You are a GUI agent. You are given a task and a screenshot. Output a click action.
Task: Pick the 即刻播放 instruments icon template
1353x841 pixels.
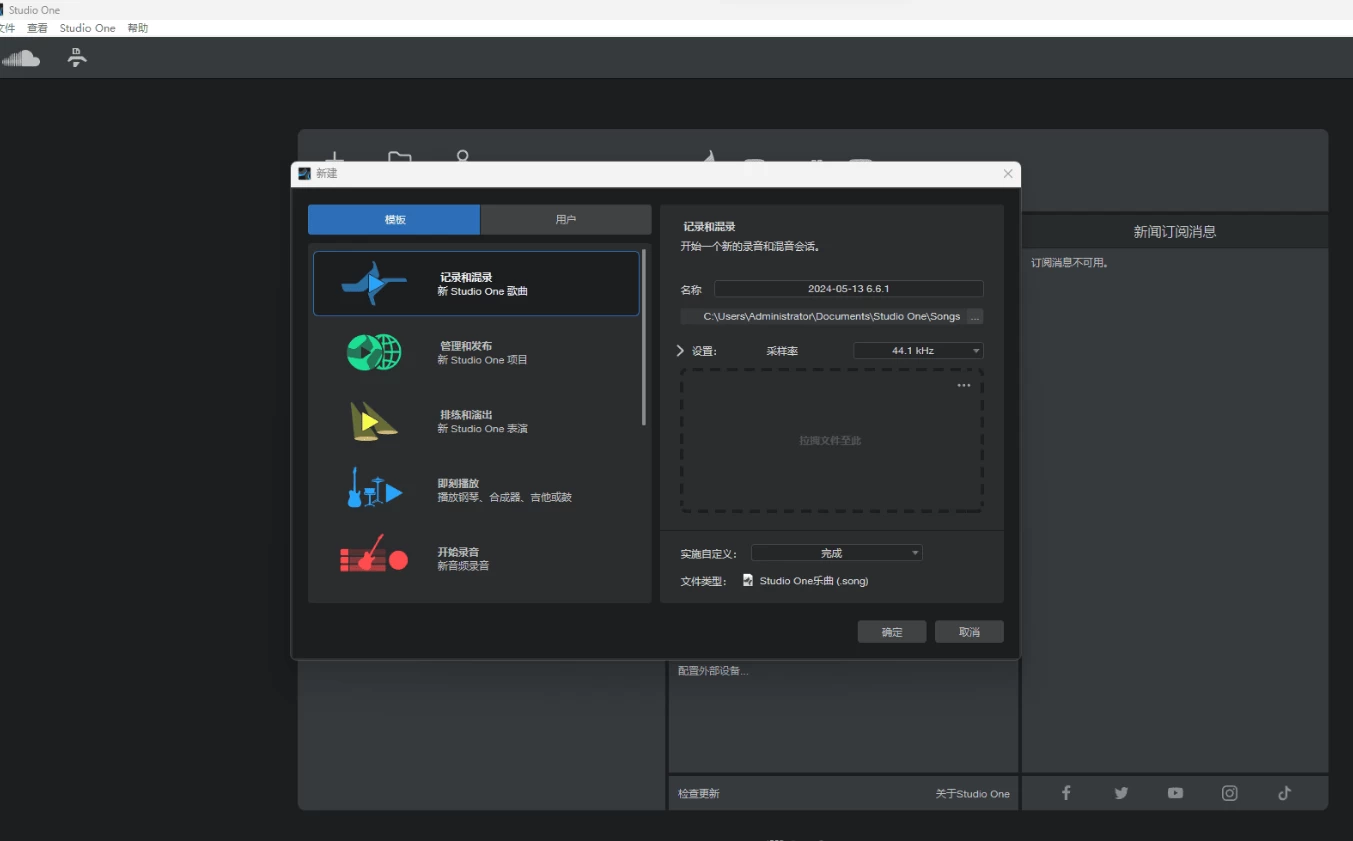pyautogui.click(x=373, y=490)
